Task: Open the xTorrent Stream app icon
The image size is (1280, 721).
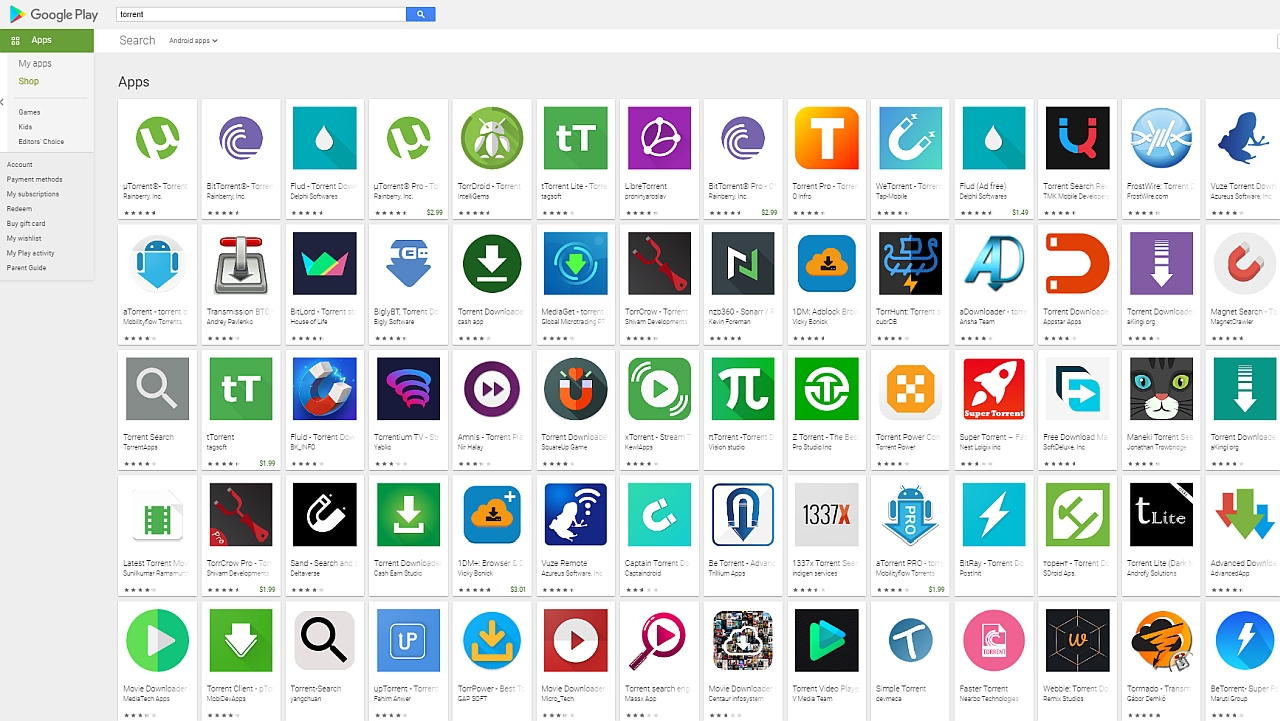Action: tap(659, 389)
